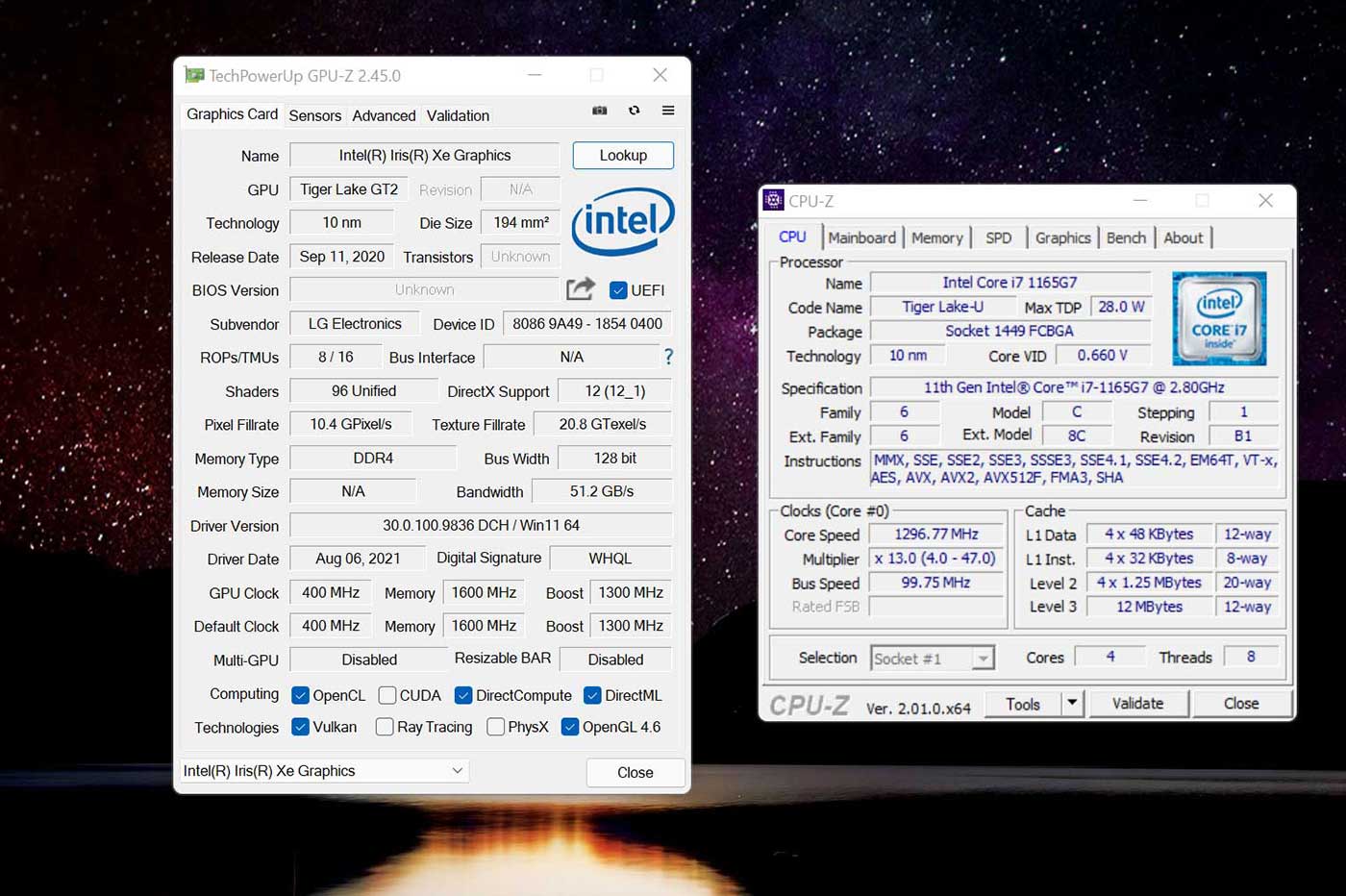Open the Graphics tab in CPU-Z

pos(1062,237)
